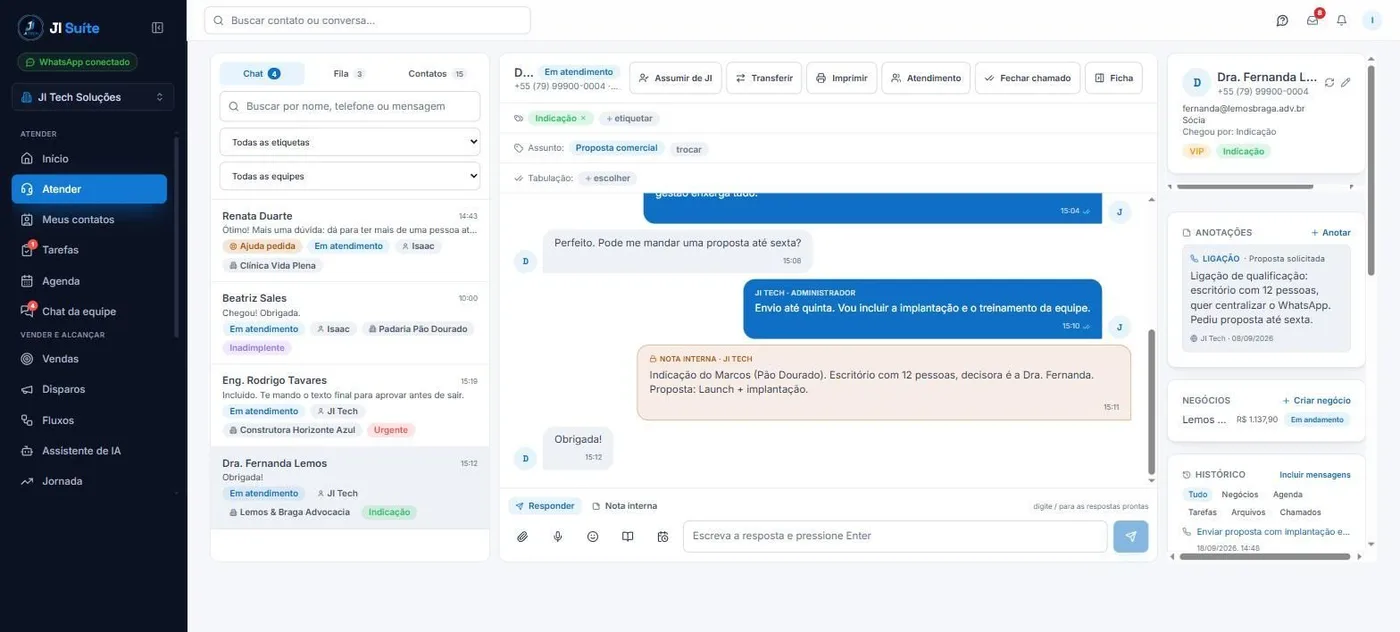1400x632 pixels.
Task: Open Beatriz Sales conversation
Action: pos(350,323)
